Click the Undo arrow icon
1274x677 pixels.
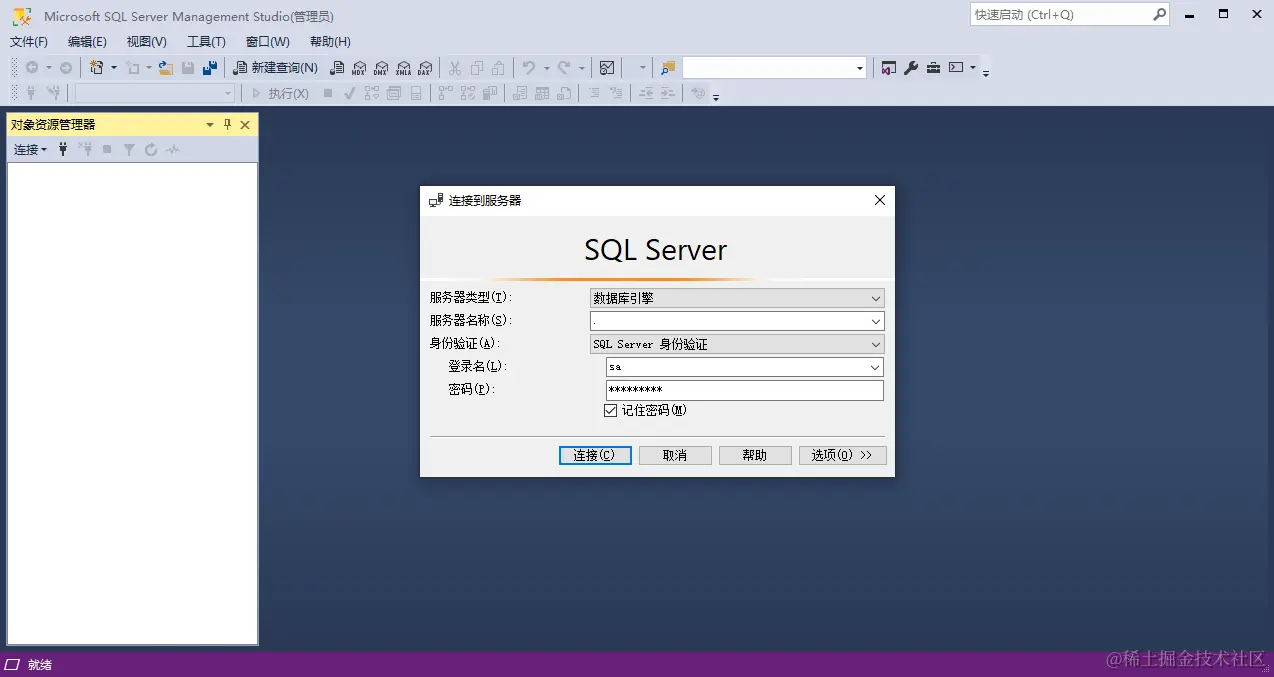(x=529, y=68)
